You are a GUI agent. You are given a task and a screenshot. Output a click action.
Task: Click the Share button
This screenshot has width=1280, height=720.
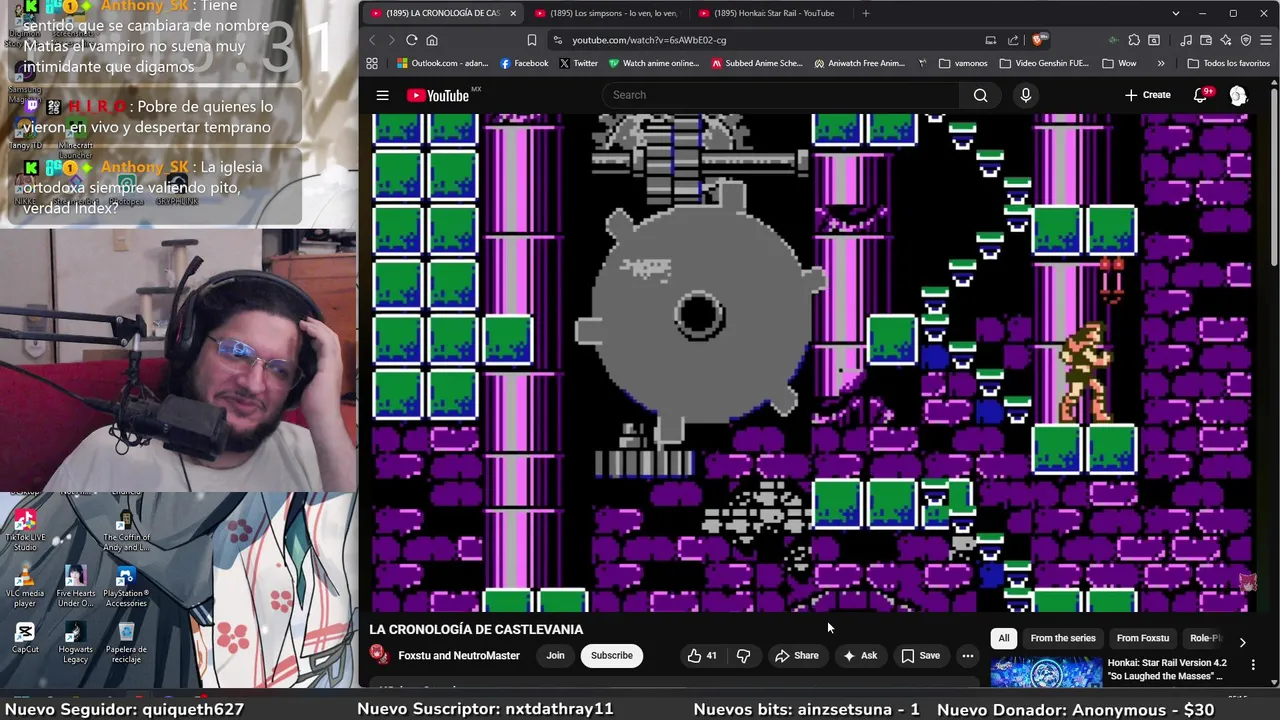click(x=796, y=656)
